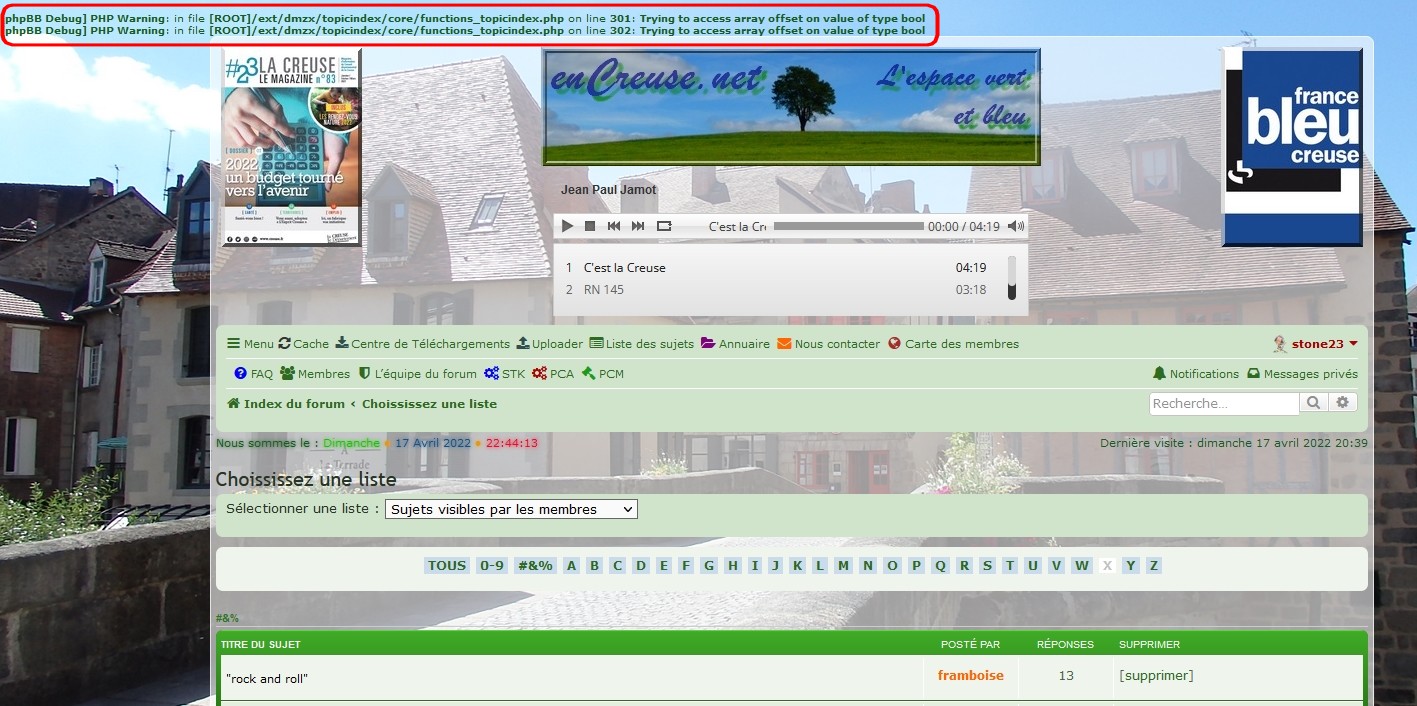This screenshot has height=706, width=1417.
Task: Filter topics by letter M
Action: pyautogui.click(x=844, y=565)
